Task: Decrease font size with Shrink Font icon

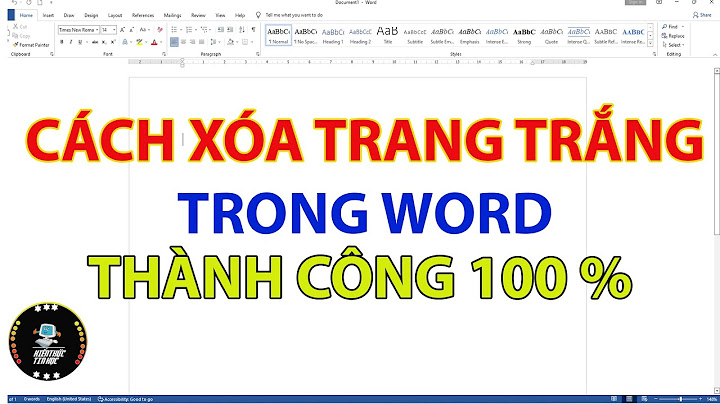Action: 131,30
